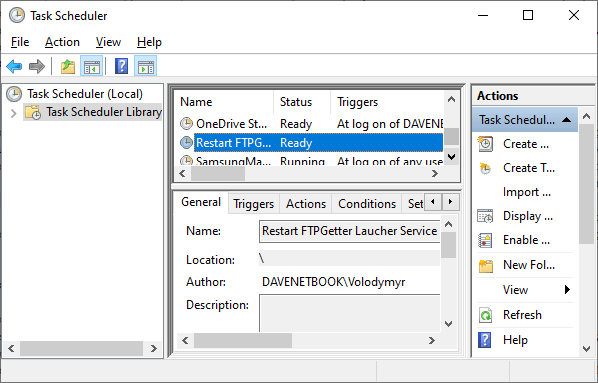Click the Create Task icon
598x383 pixels.
485,168
